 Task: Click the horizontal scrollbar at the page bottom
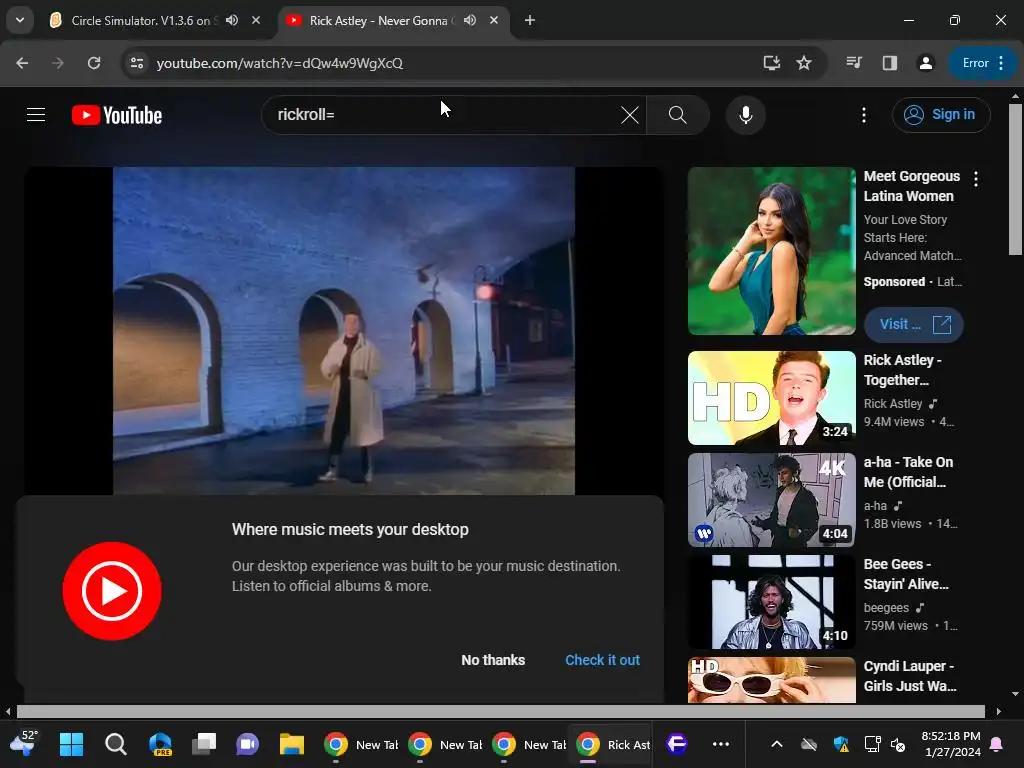coord(501,711)
